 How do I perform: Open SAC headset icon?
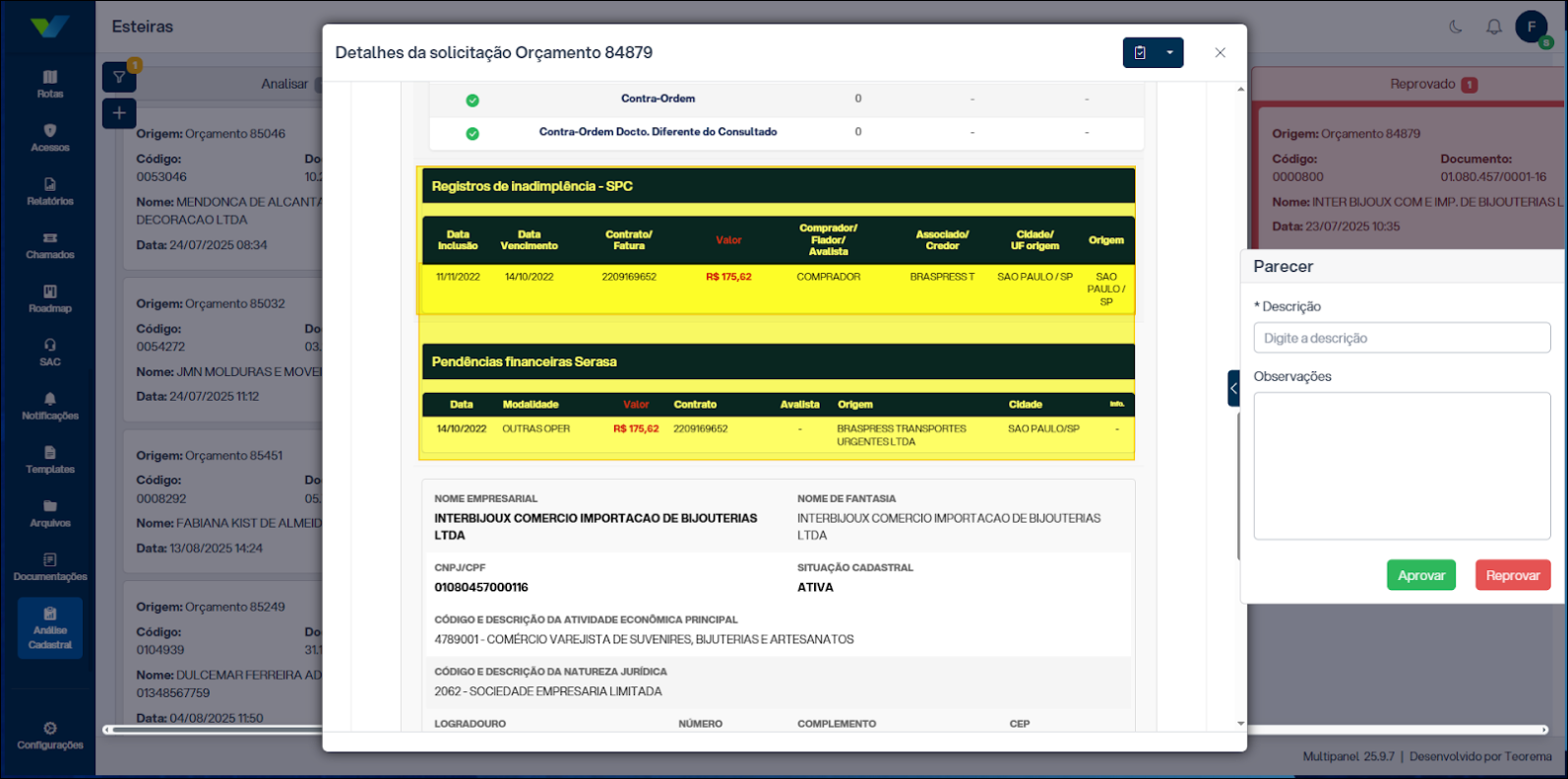tap(50, 353)
